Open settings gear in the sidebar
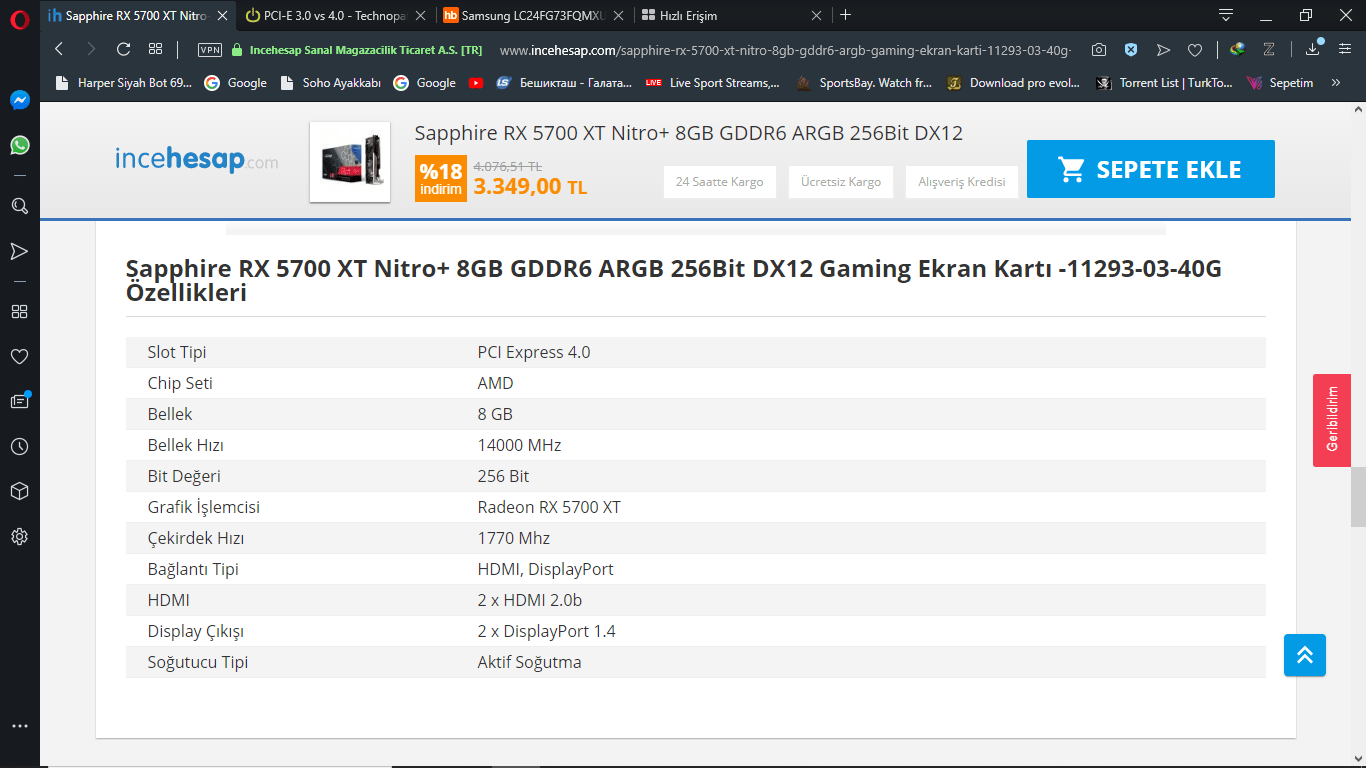The height and width of the screenshot is (768, 1366). [x=20, y=537]
